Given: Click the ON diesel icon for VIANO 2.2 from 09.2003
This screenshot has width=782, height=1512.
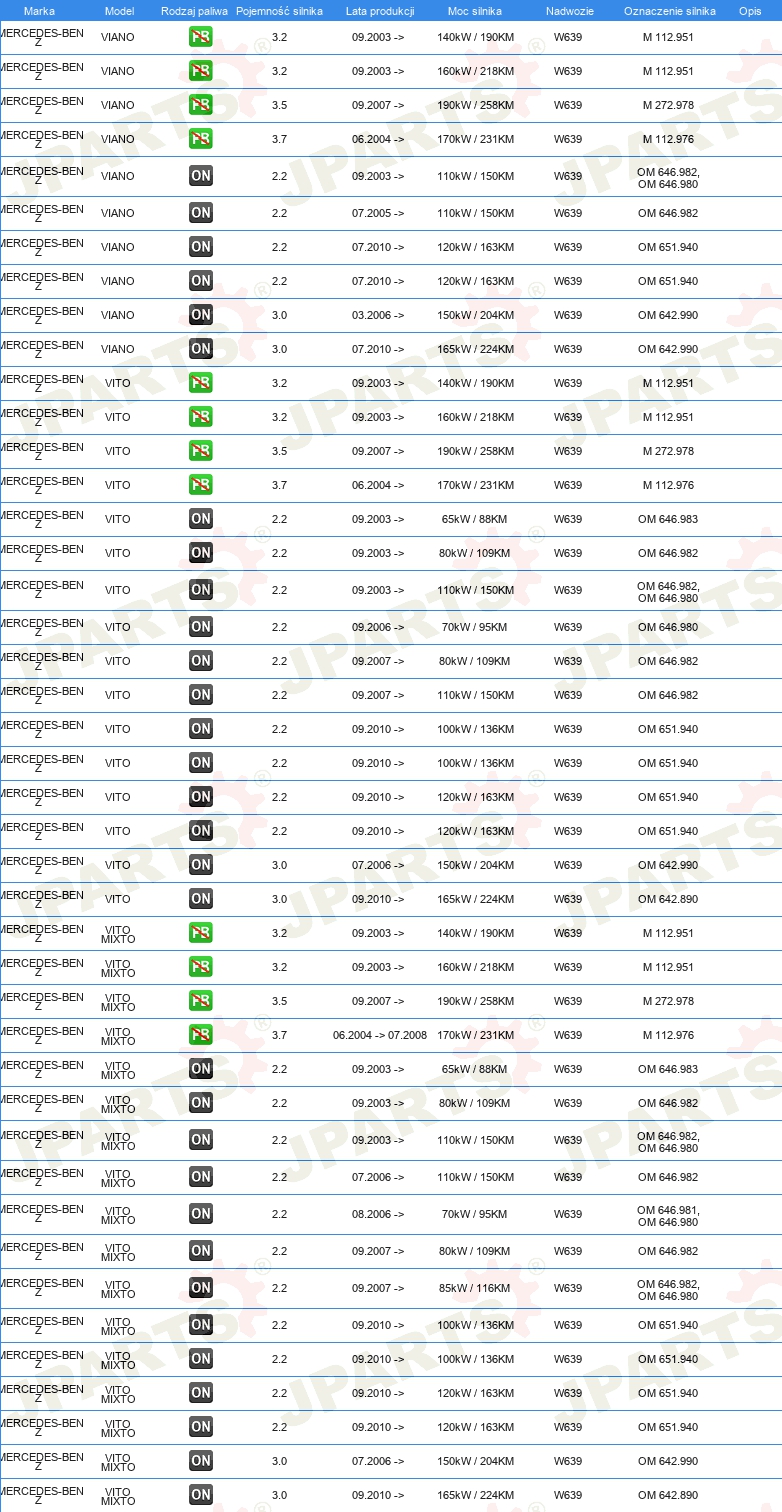Looking at the screenshot, I should 201,176.
